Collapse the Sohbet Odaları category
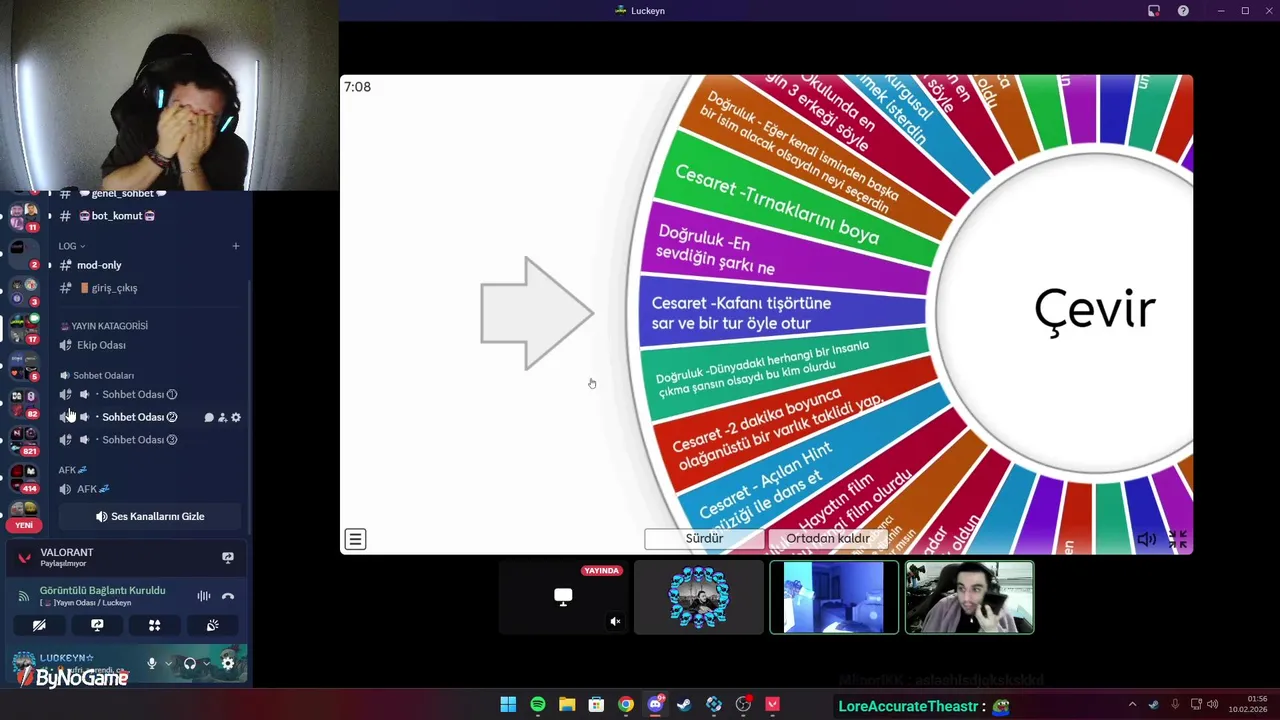The image size is (1280, 720). click(97, 376)
